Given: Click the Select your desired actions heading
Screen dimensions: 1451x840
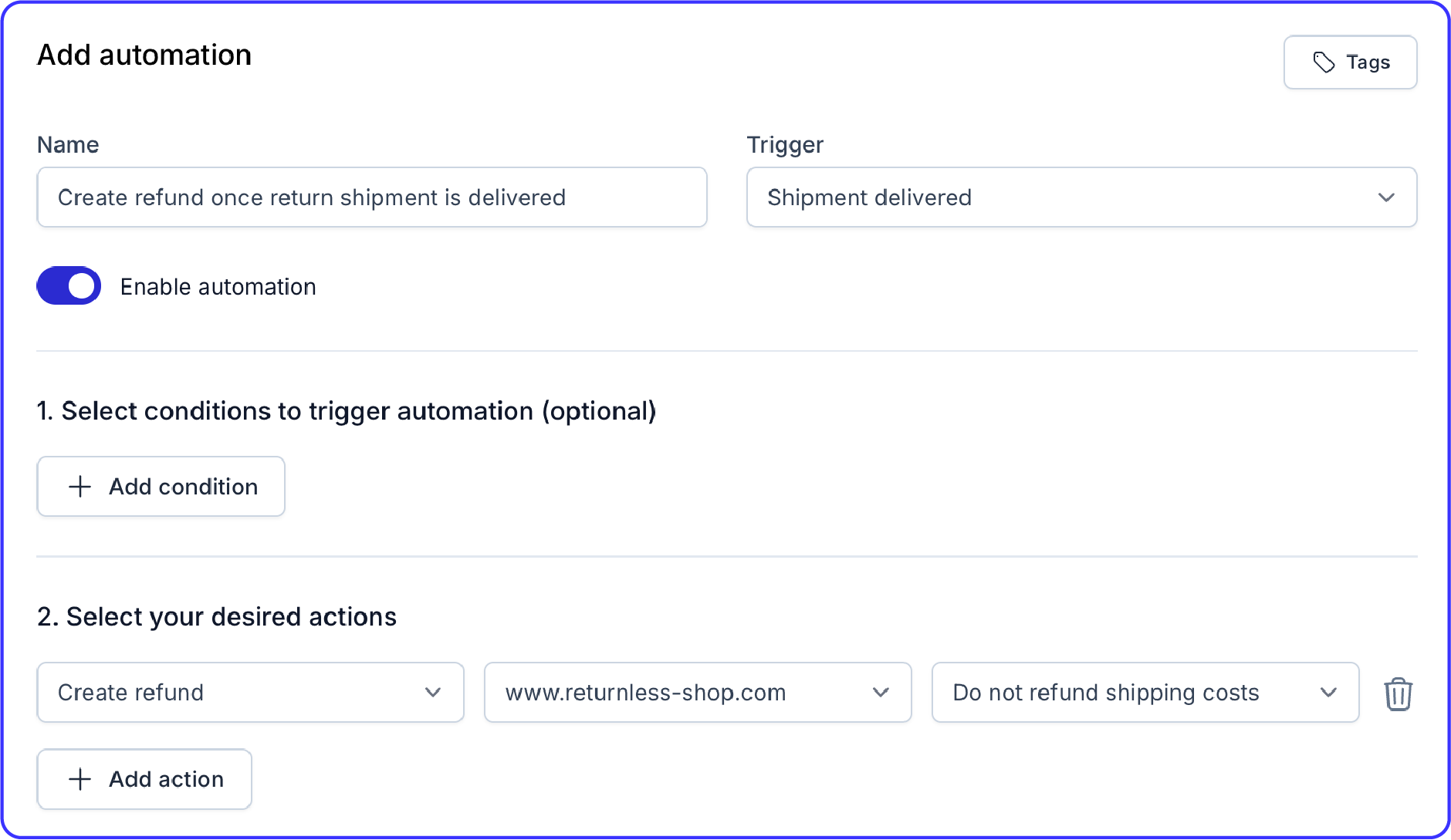Looking at the screenshot, I should 217,617.
